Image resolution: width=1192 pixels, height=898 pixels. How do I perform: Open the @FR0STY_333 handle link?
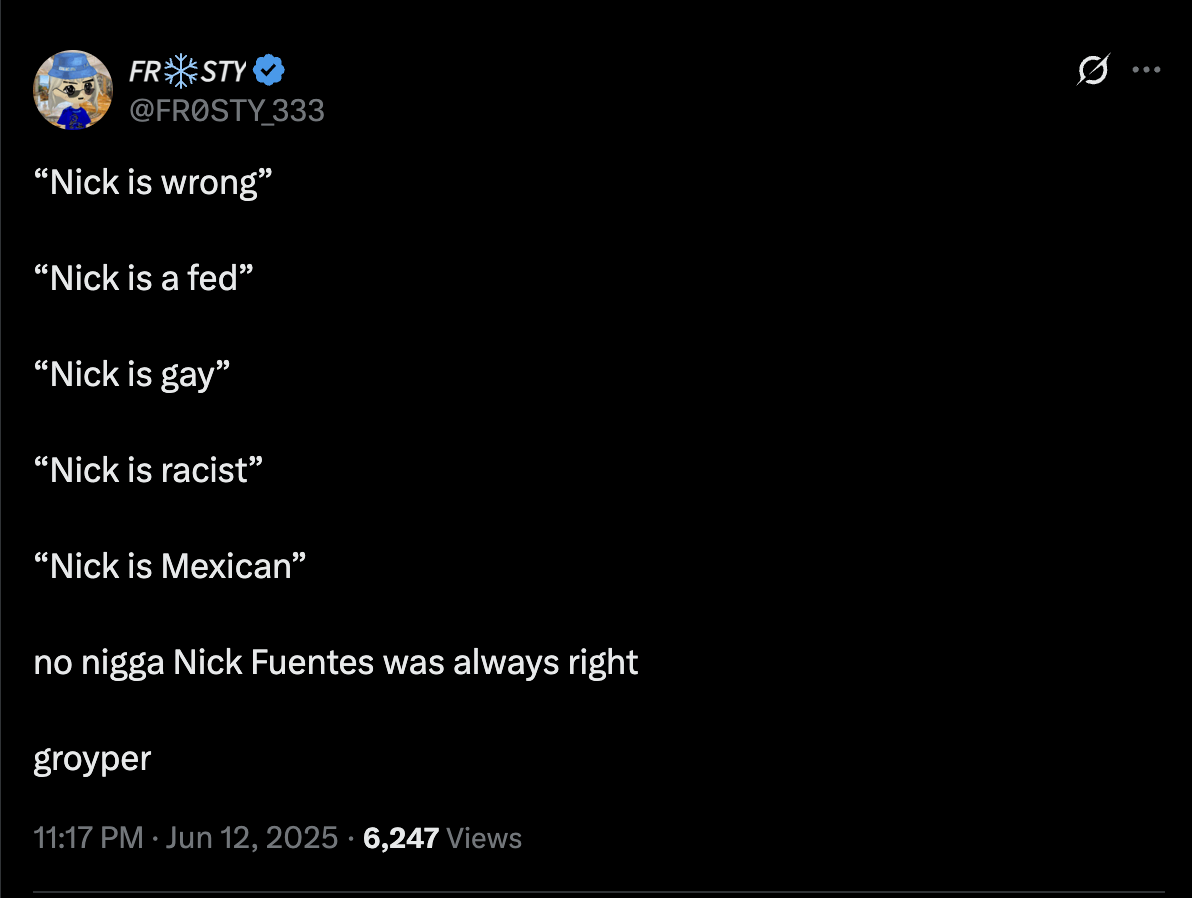[227, 110]
